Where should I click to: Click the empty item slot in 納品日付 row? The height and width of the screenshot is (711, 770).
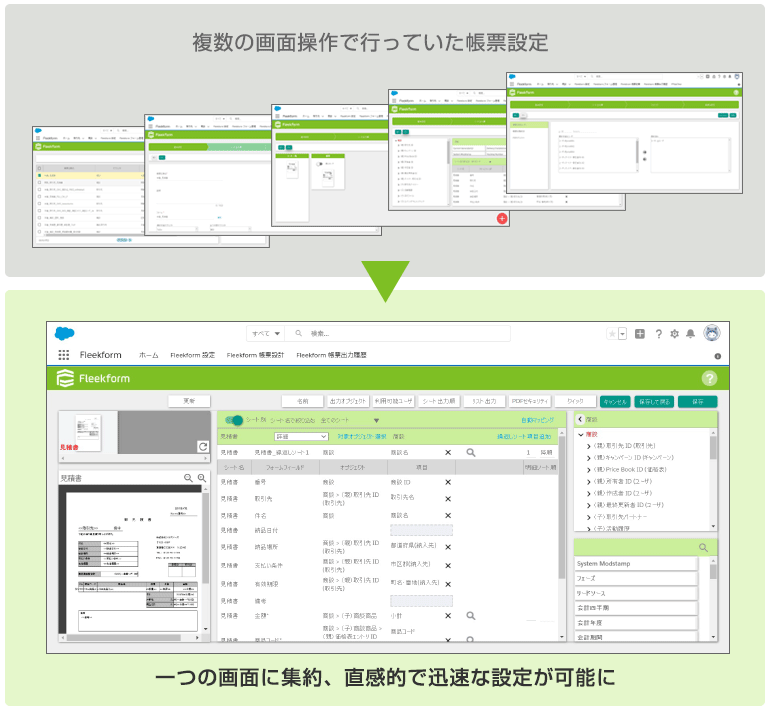click(421, 530)
